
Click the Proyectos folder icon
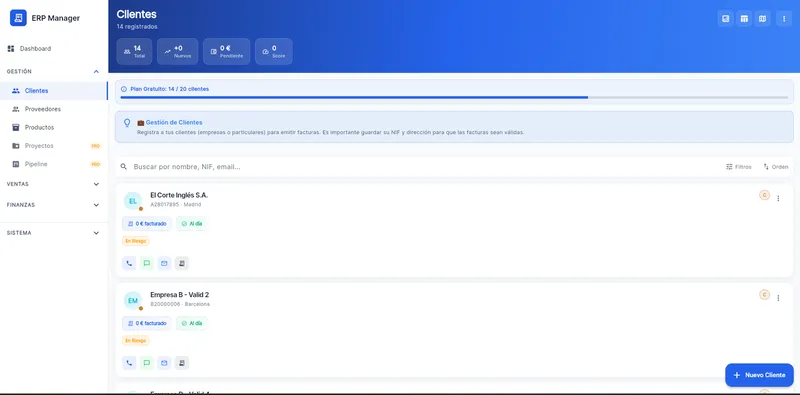(16, 146)
